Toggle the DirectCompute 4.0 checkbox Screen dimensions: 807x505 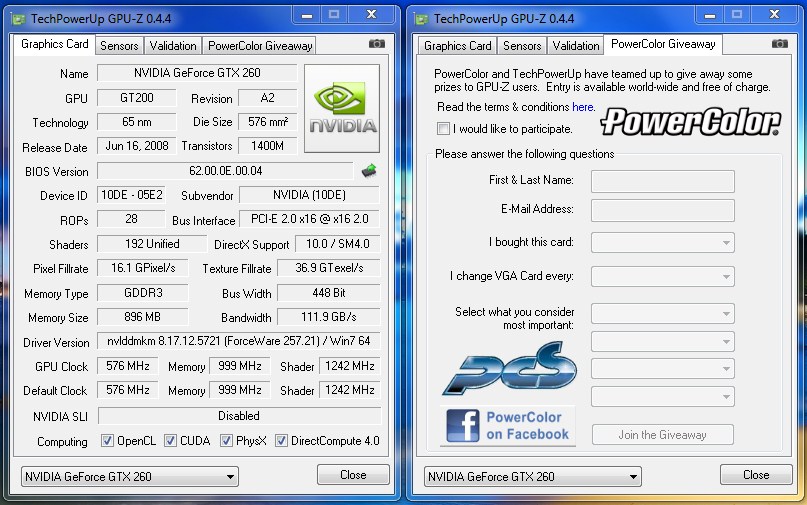point(281,441)
